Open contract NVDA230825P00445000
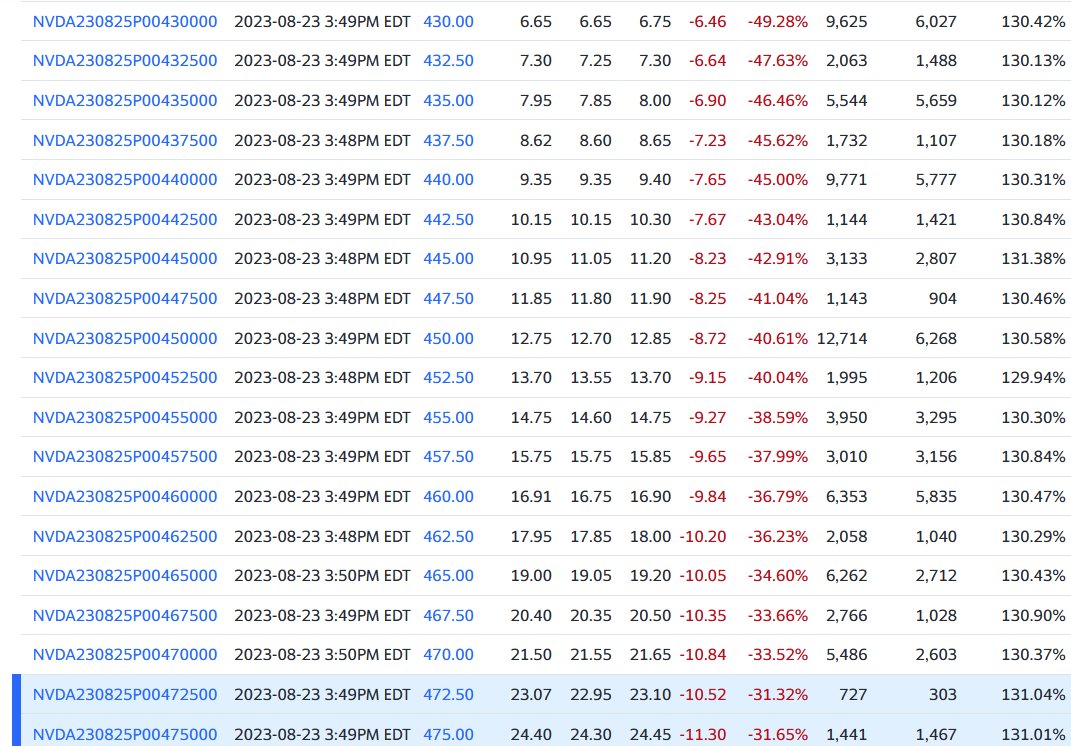Screen dimensions: 1071x746 click(125, 259)
